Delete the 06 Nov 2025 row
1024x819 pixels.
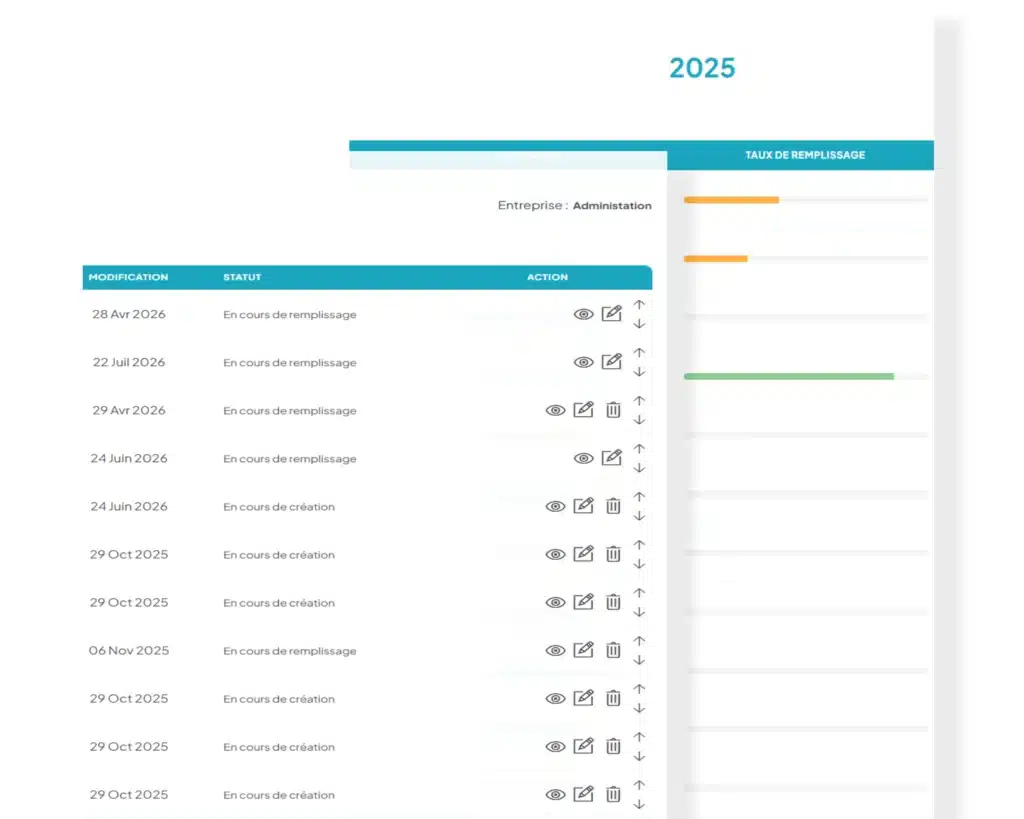[613, 650]
